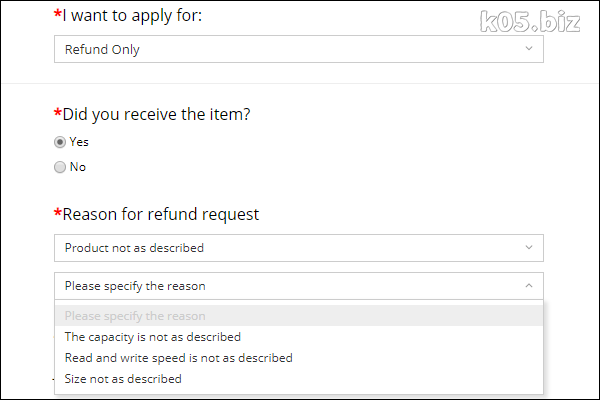This screenshot has height=400, width=600.
Task: Click the down chevron on Product not as described
Action: (528, 247)
